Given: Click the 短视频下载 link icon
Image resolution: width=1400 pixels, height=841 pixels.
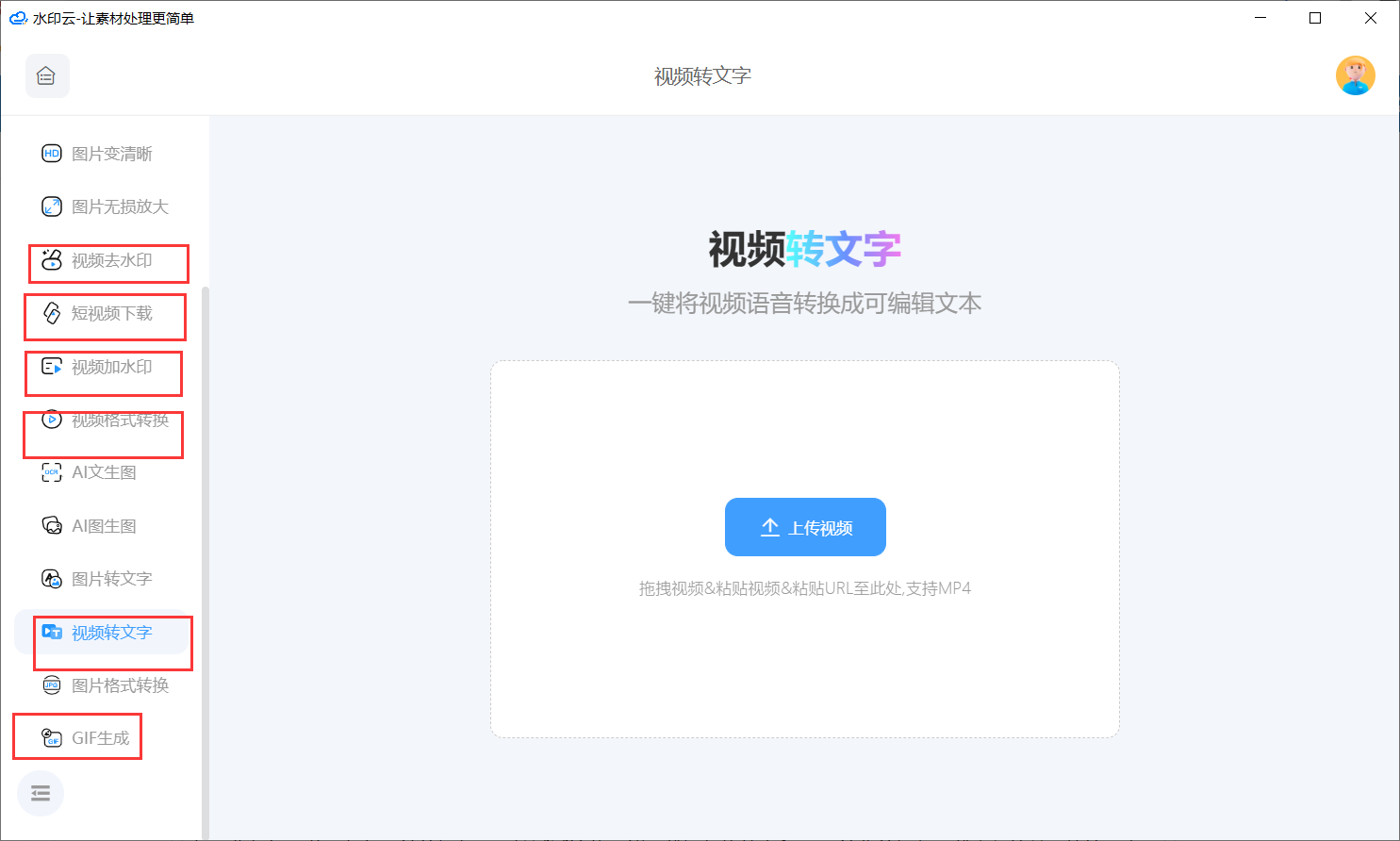Looking at the screenshot, I should [x=52, y=313].
